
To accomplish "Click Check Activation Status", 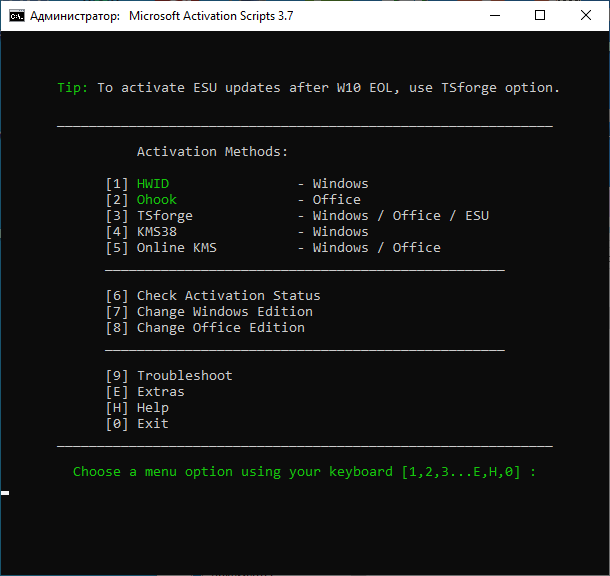I will [228, 296].
